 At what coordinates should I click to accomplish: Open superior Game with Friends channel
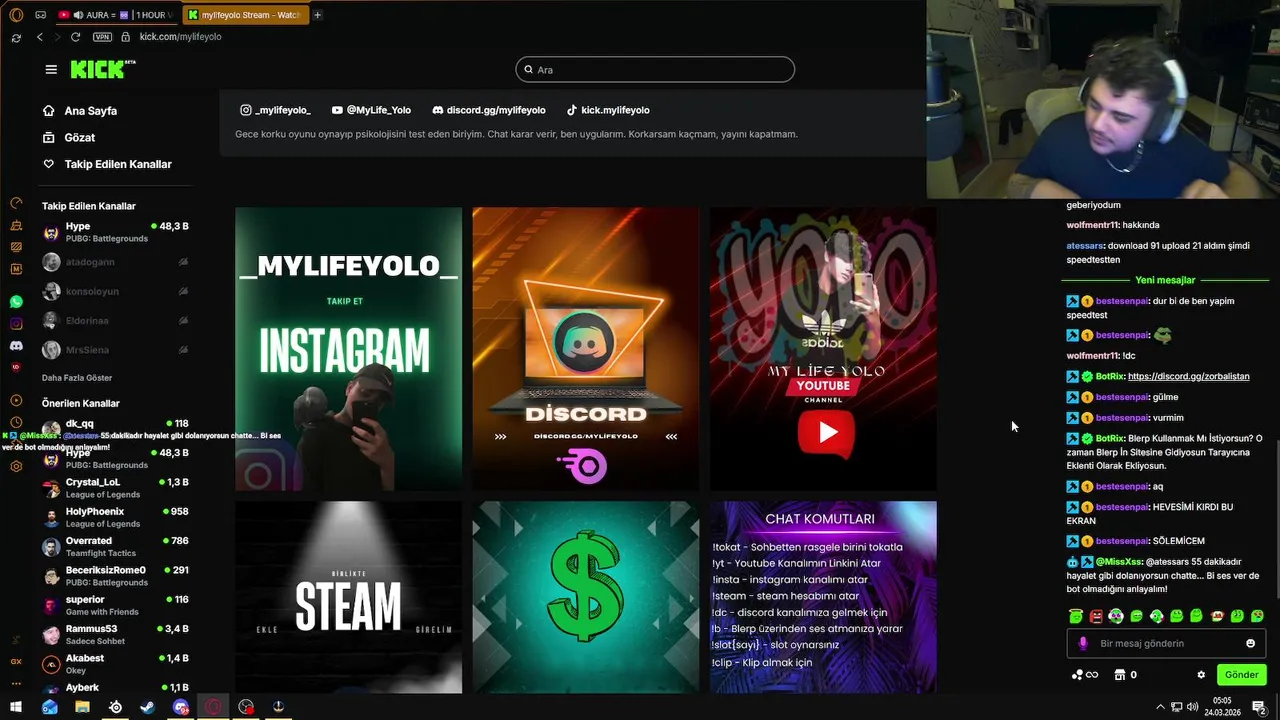115,605
